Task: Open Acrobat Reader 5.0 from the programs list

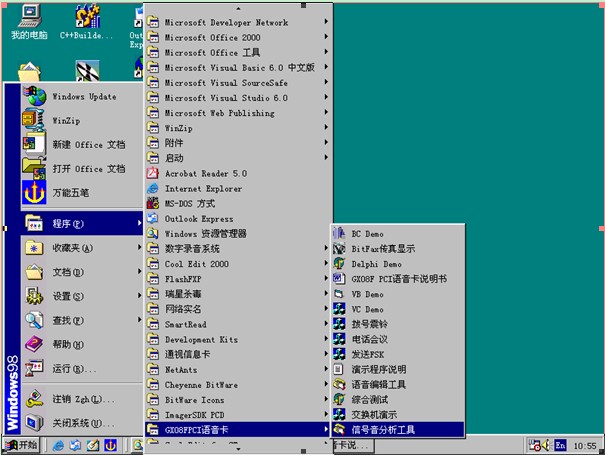Action: (205, 173)
